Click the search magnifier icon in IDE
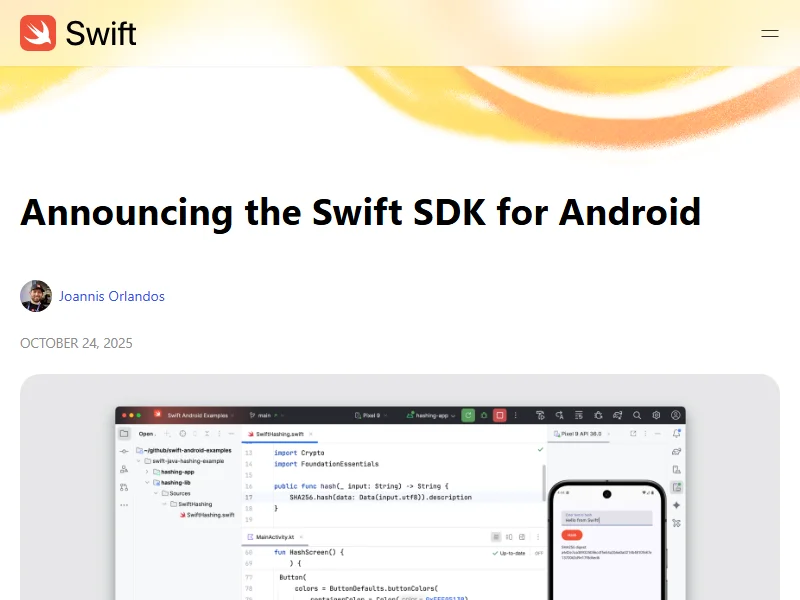Screen dimensions: 800x600 click(x=637, y=415)
